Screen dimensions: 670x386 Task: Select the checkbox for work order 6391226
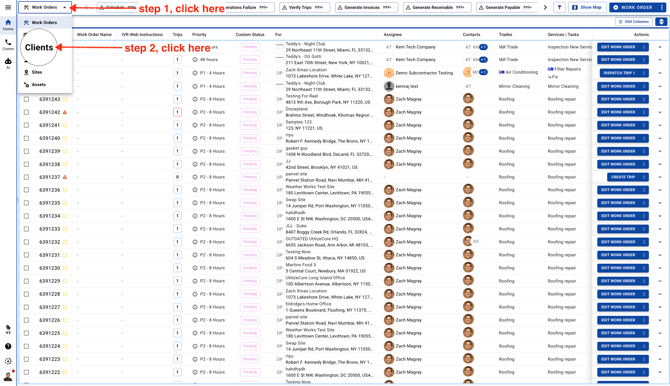click(26, 320)
